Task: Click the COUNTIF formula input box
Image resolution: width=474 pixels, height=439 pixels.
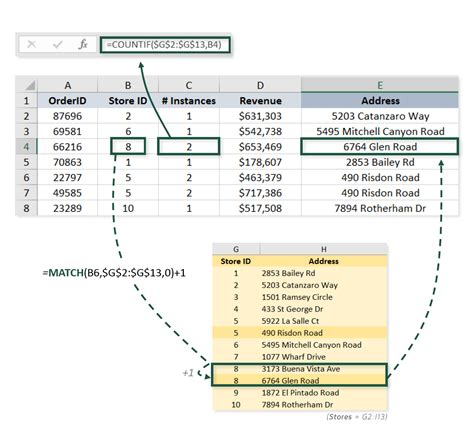Action: [165, 45]
